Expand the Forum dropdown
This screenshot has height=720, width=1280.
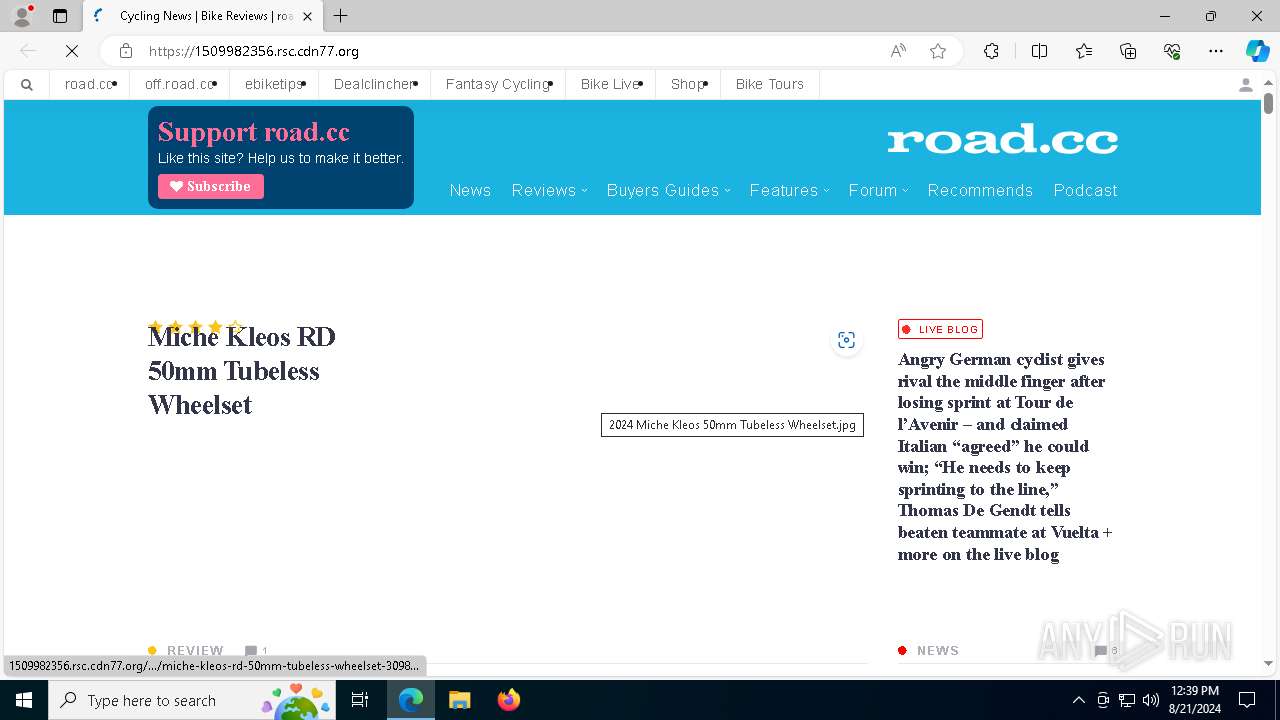coord(878,190)
